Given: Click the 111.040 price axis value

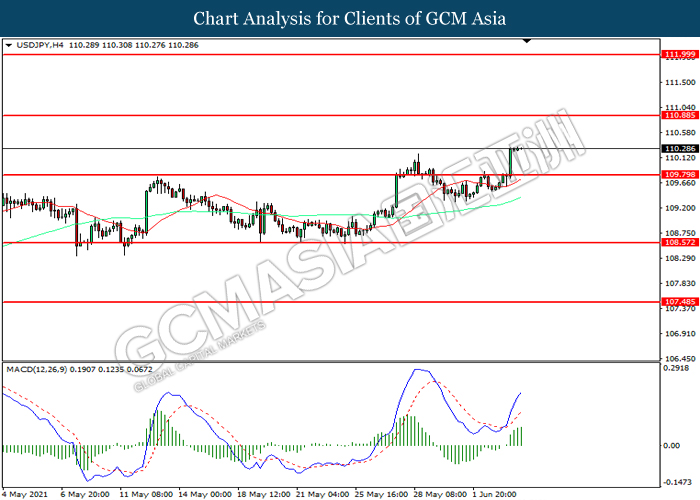Looking at the screenshot, I should pyautogui.click(x=680, y=107).
